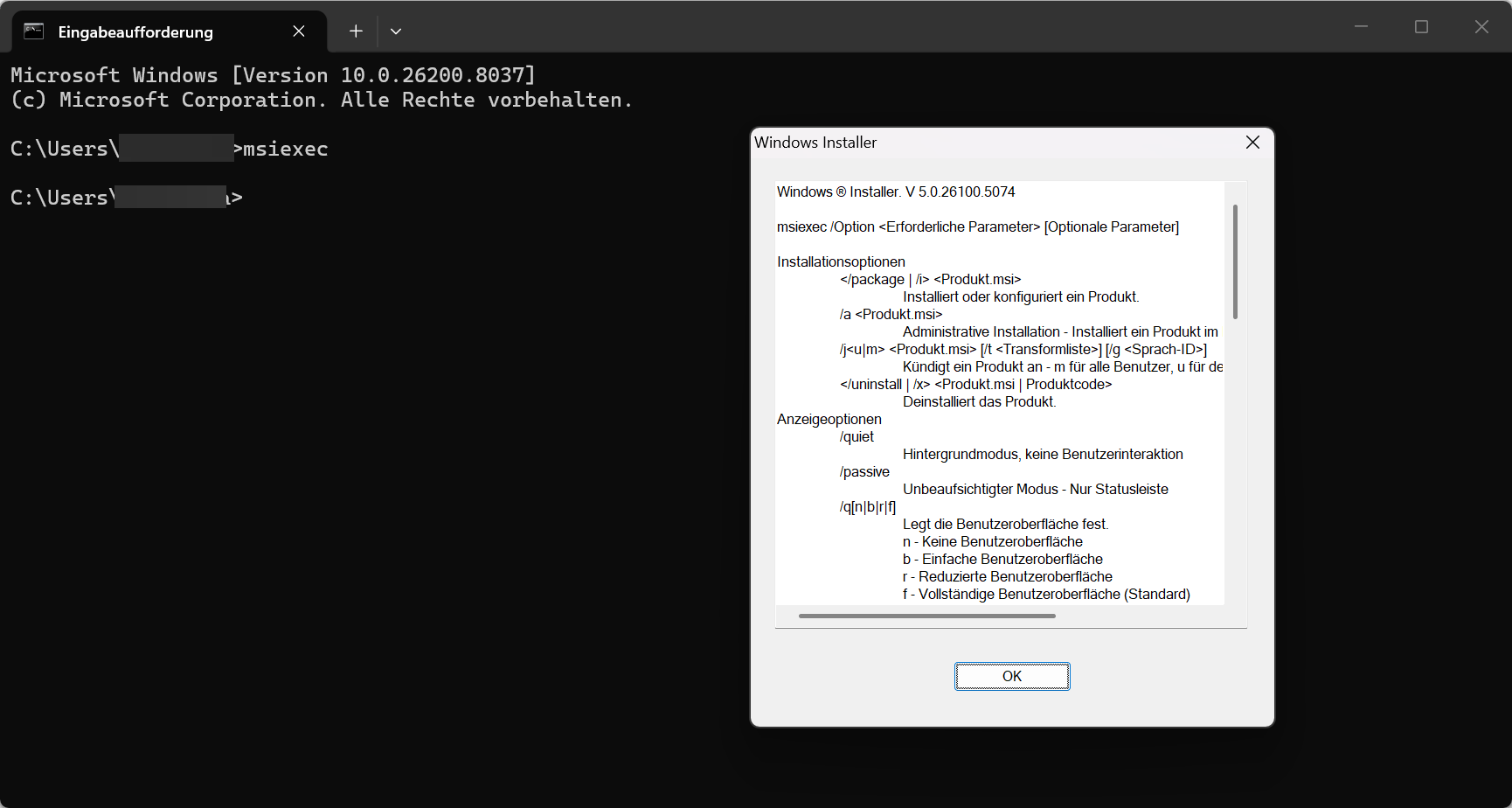Click 'r - Reduzierte Benutzeroberfläche' line
This screenshot has height=808, width=1512.
1008,576
